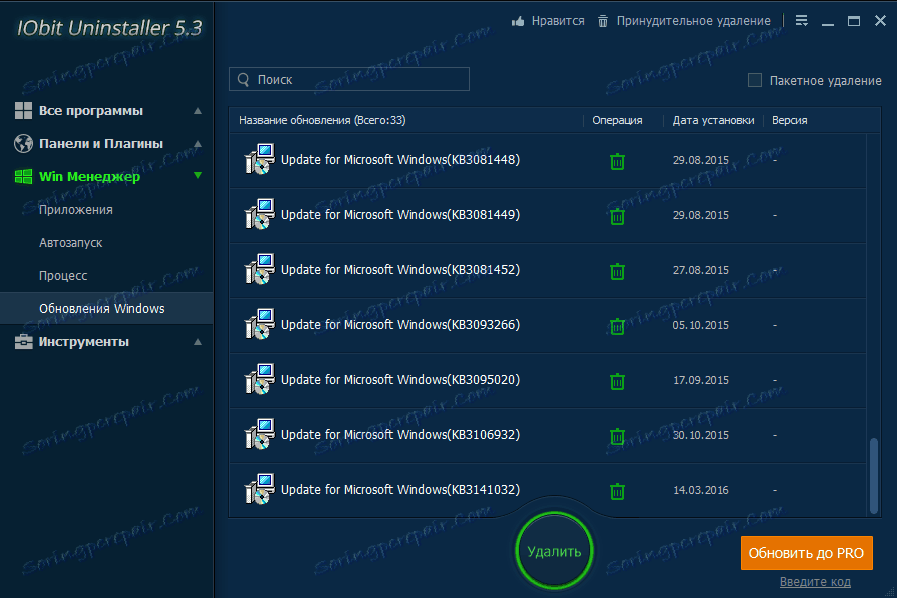Click trash icon for KB3081449 update
Image resolution: width=897 pixels, height=598 pixels.
click(x=617, y=216)
